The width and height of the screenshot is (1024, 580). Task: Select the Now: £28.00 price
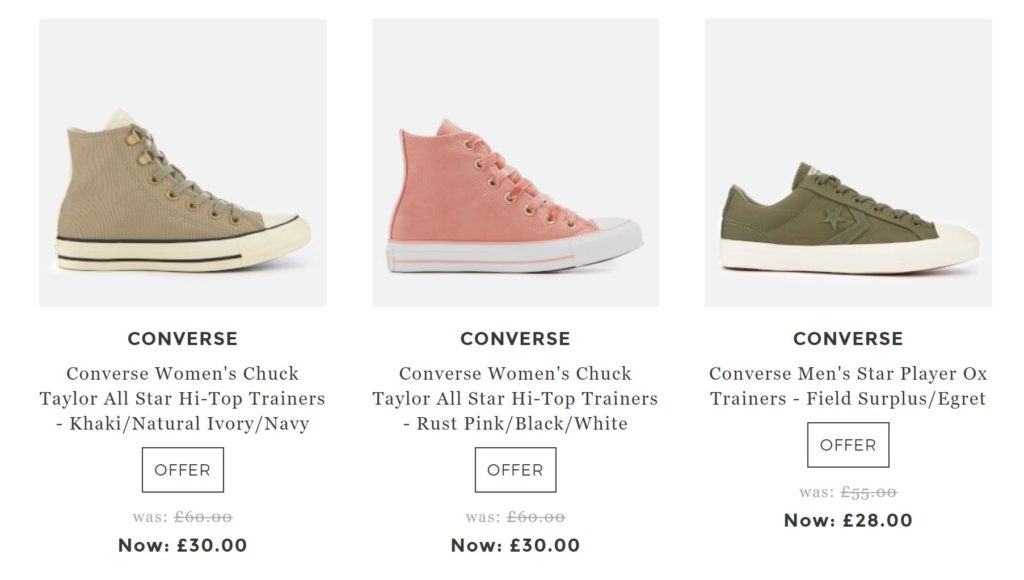[x=848, y=520]
